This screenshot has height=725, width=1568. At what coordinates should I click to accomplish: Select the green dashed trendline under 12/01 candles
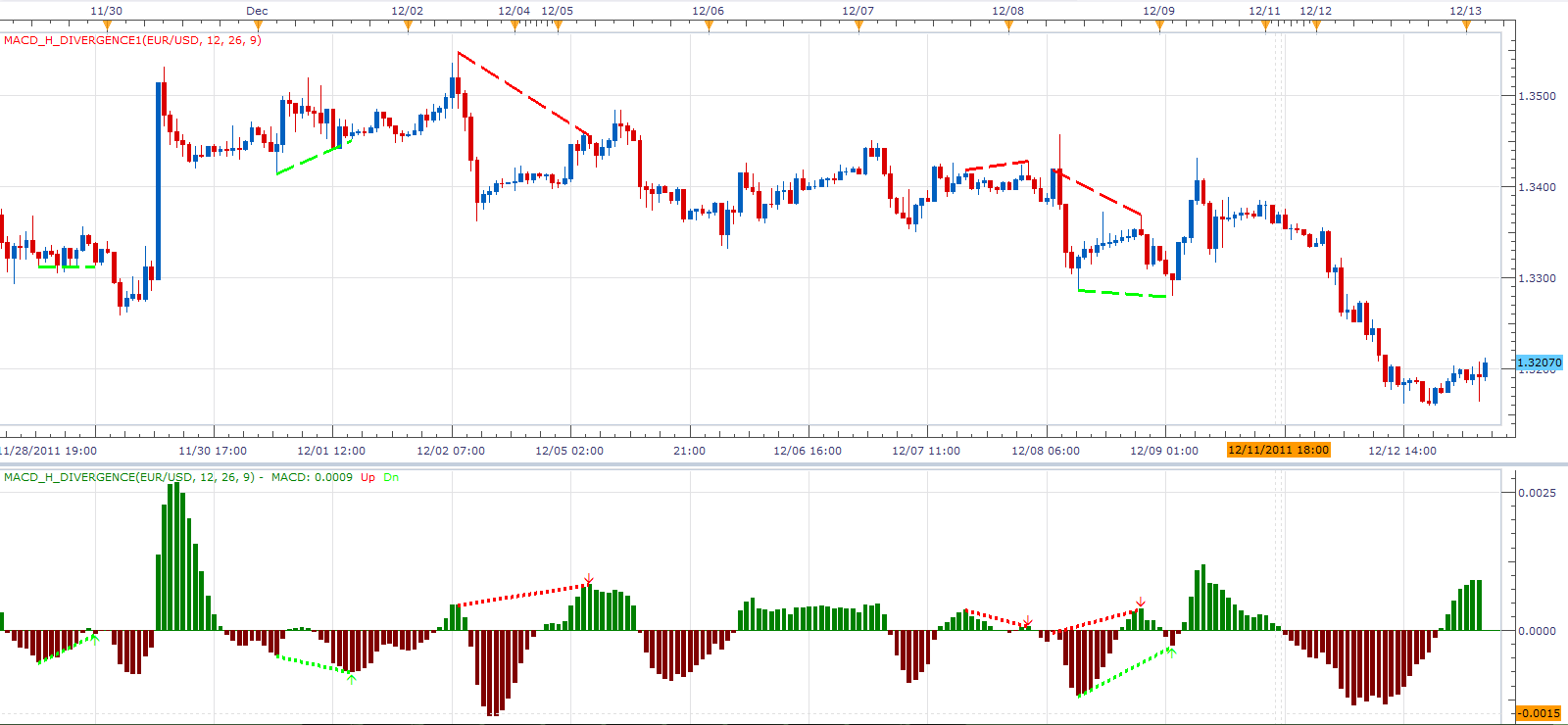click(315, 157)
